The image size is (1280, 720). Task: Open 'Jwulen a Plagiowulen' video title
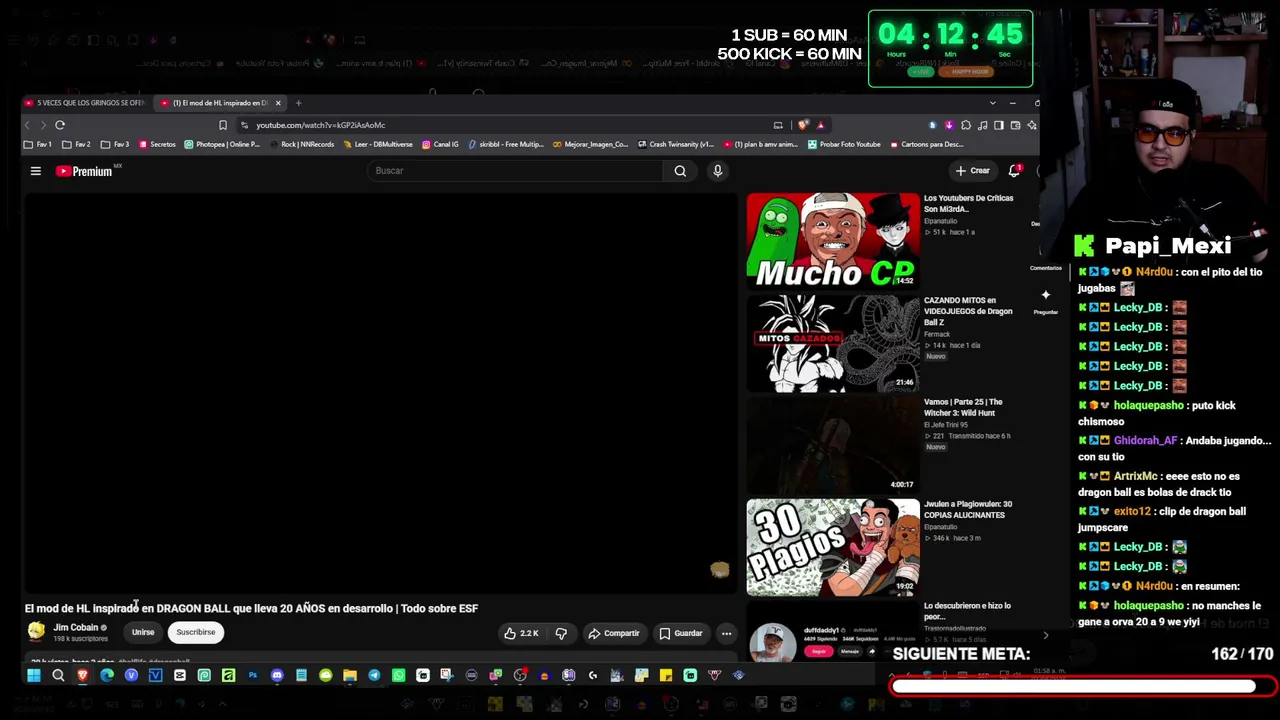tap(968, 510)
